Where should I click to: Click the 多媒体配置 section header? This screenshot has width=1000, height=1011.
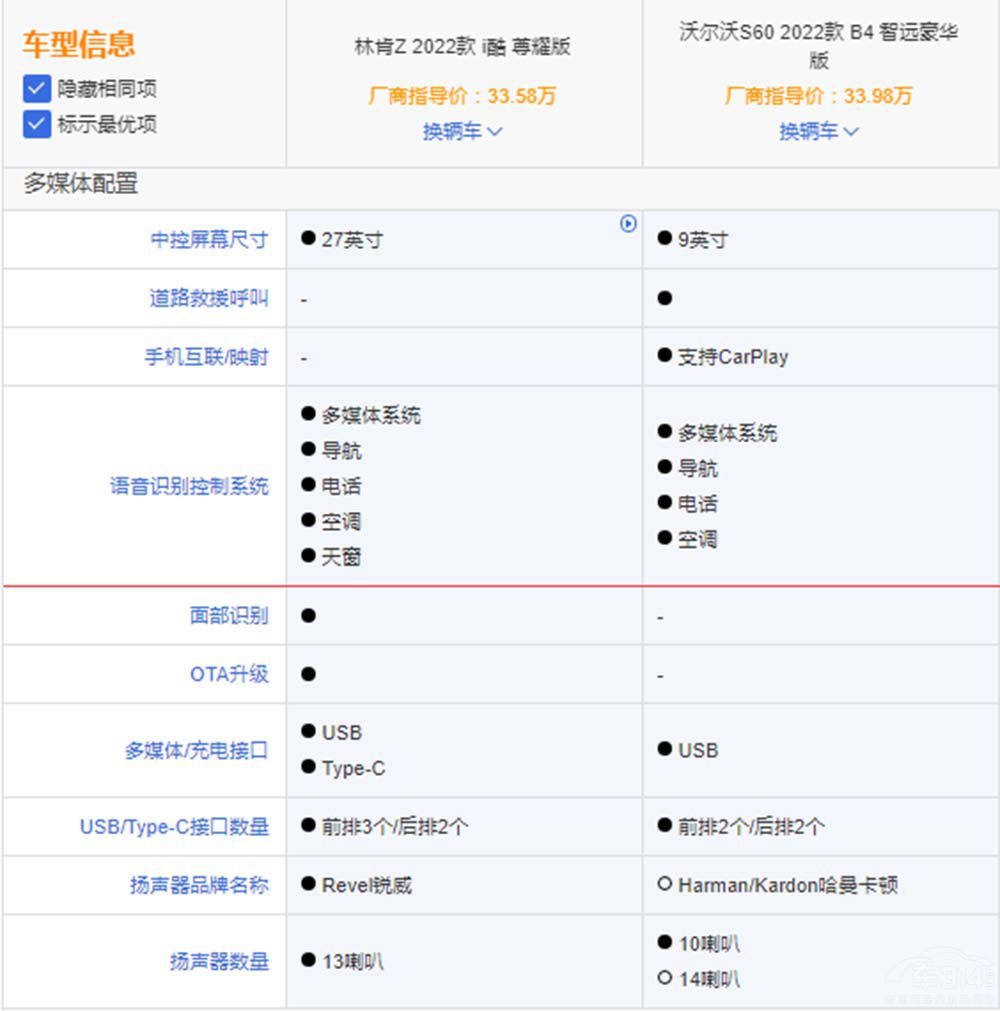click(81, 184)
